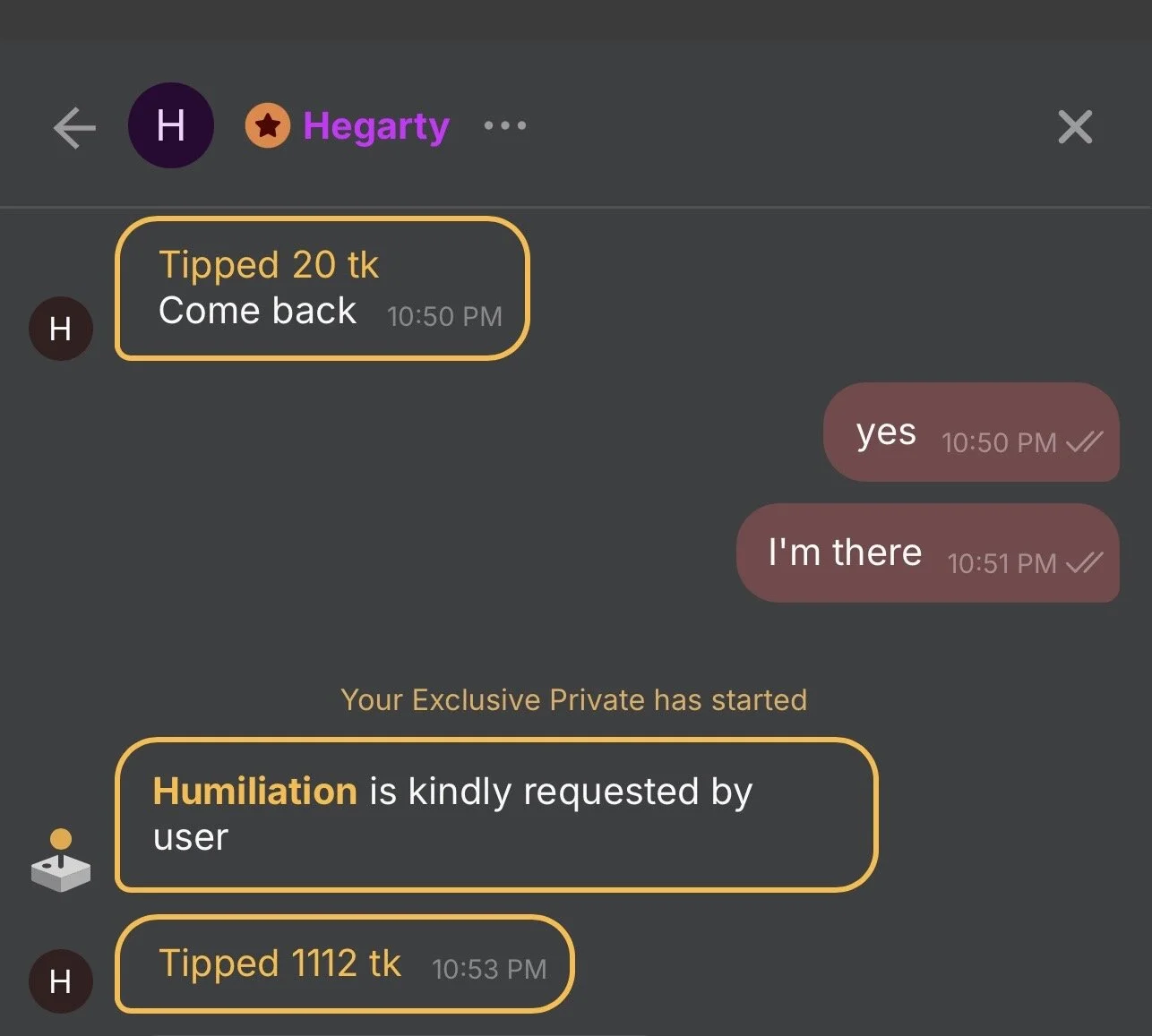Click the avatar beside "Tipped 1112 tk"
Viewport: 1152px width, 1036px height.
(61, 981)
